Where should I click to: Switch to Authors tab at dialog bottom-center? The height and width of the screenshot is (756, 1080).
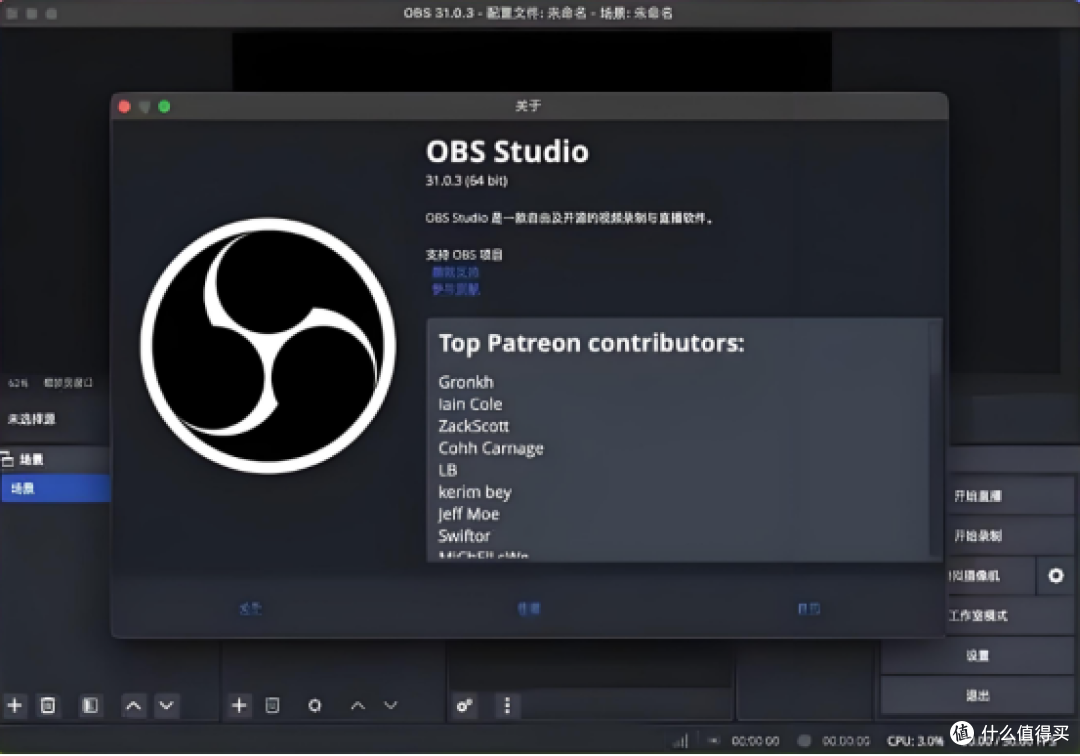[529, 608]
